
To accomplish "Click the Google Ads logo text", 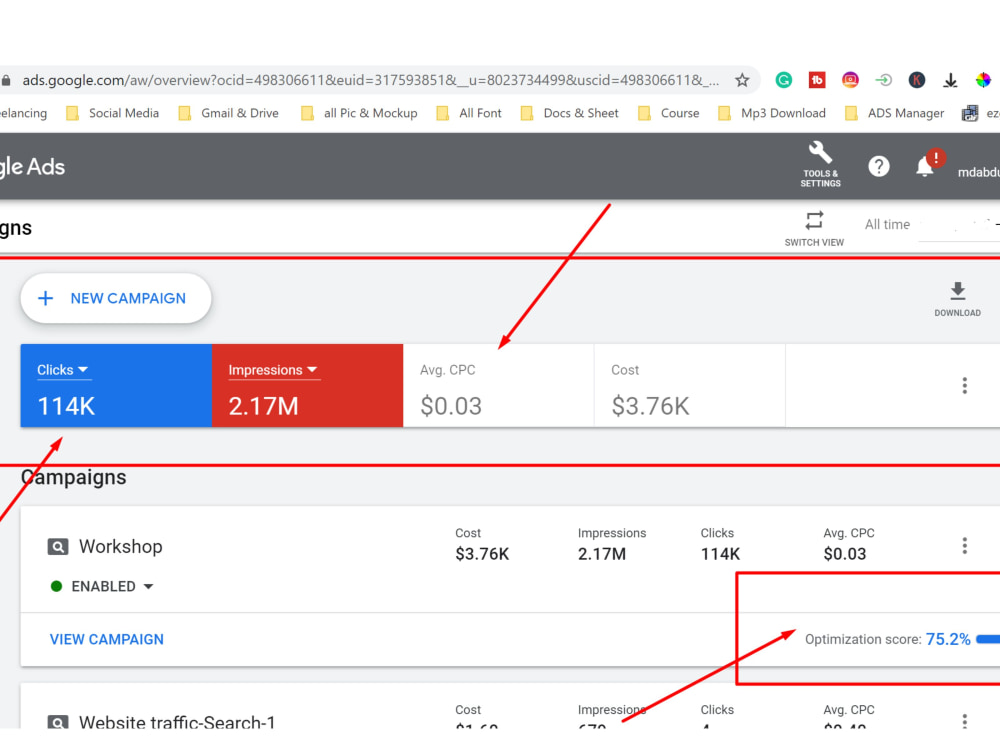I will [x=32, y=166].
